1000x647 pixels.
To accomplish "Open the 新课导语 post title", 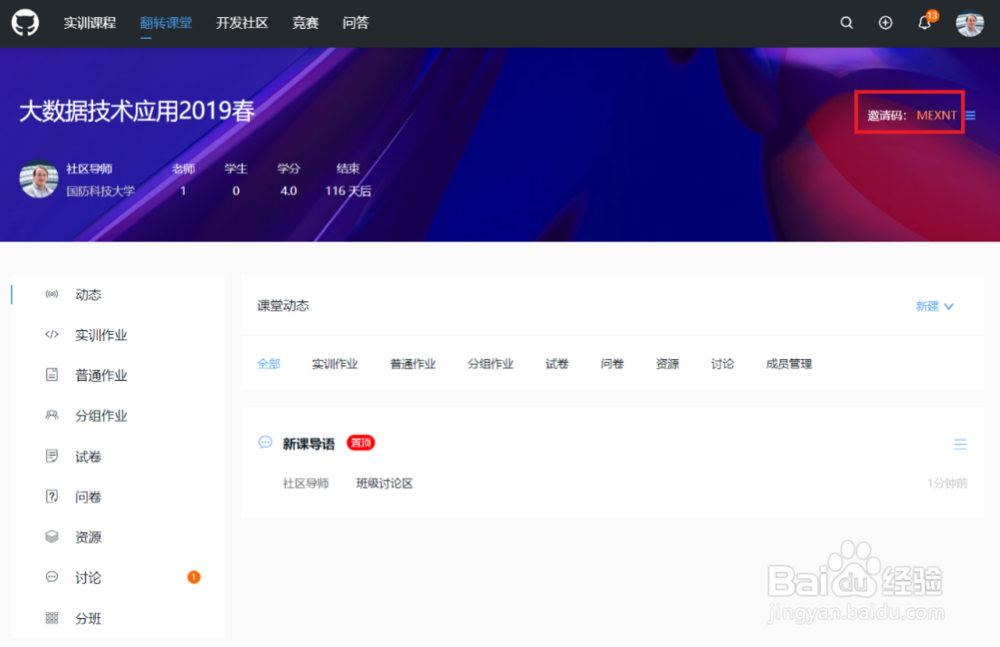I will [x=309, y=443].
